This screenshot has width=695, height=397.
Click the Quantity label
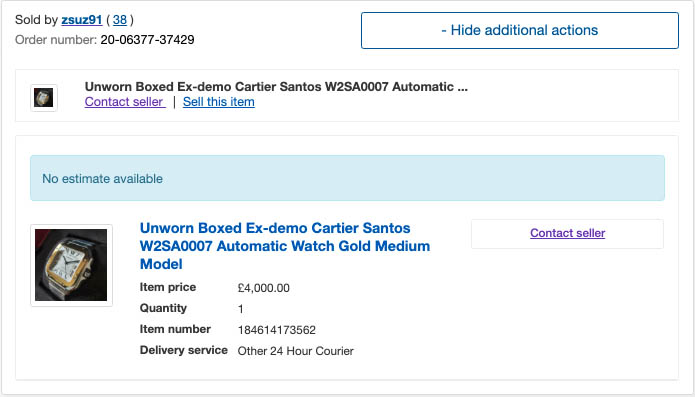tap(163, 308)
